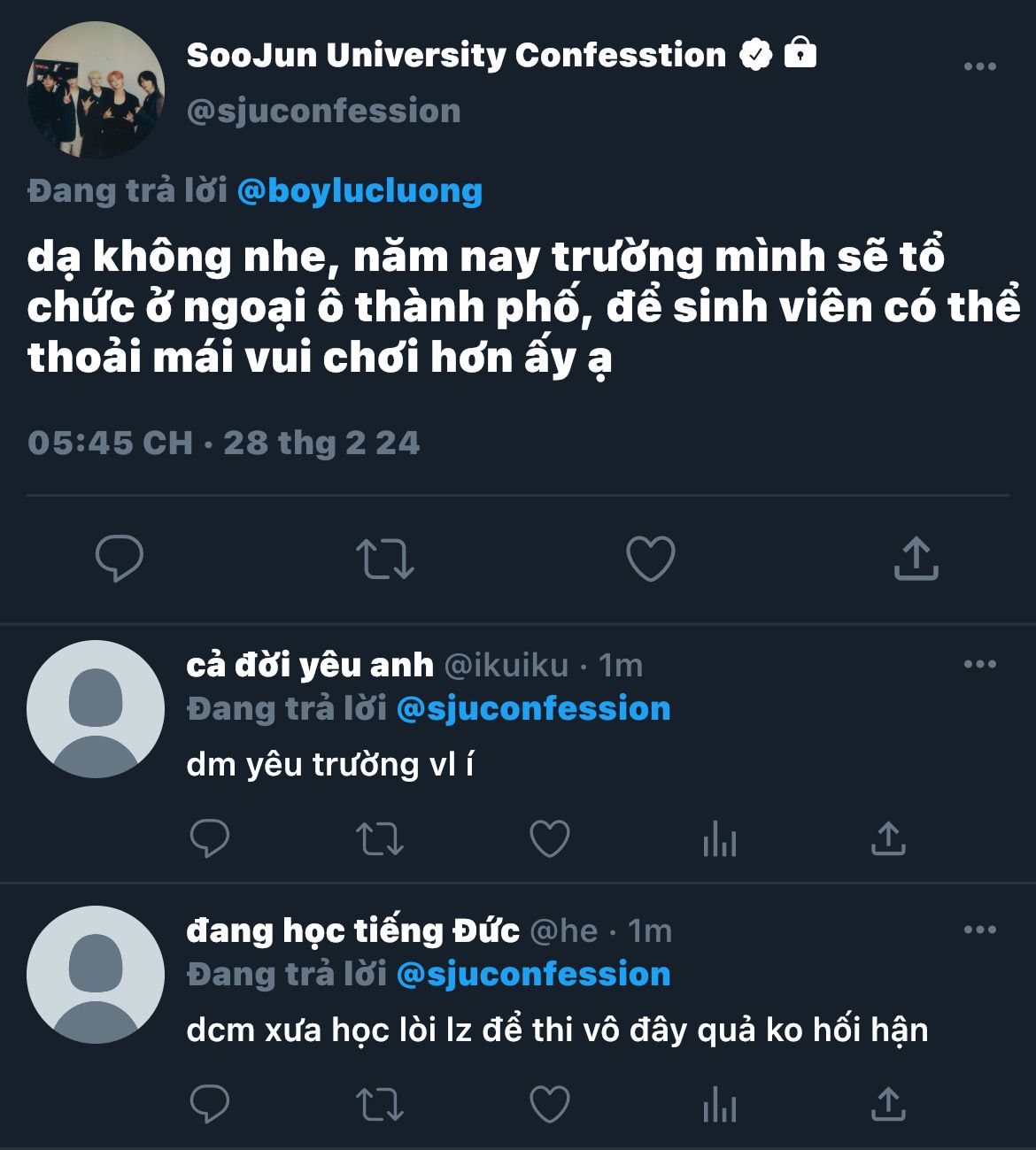Image resolution: width=1036 pixels, height=1150 pixels.
Task: Open more options on ikuiku's reply
Action: click(x=979, y=664)
